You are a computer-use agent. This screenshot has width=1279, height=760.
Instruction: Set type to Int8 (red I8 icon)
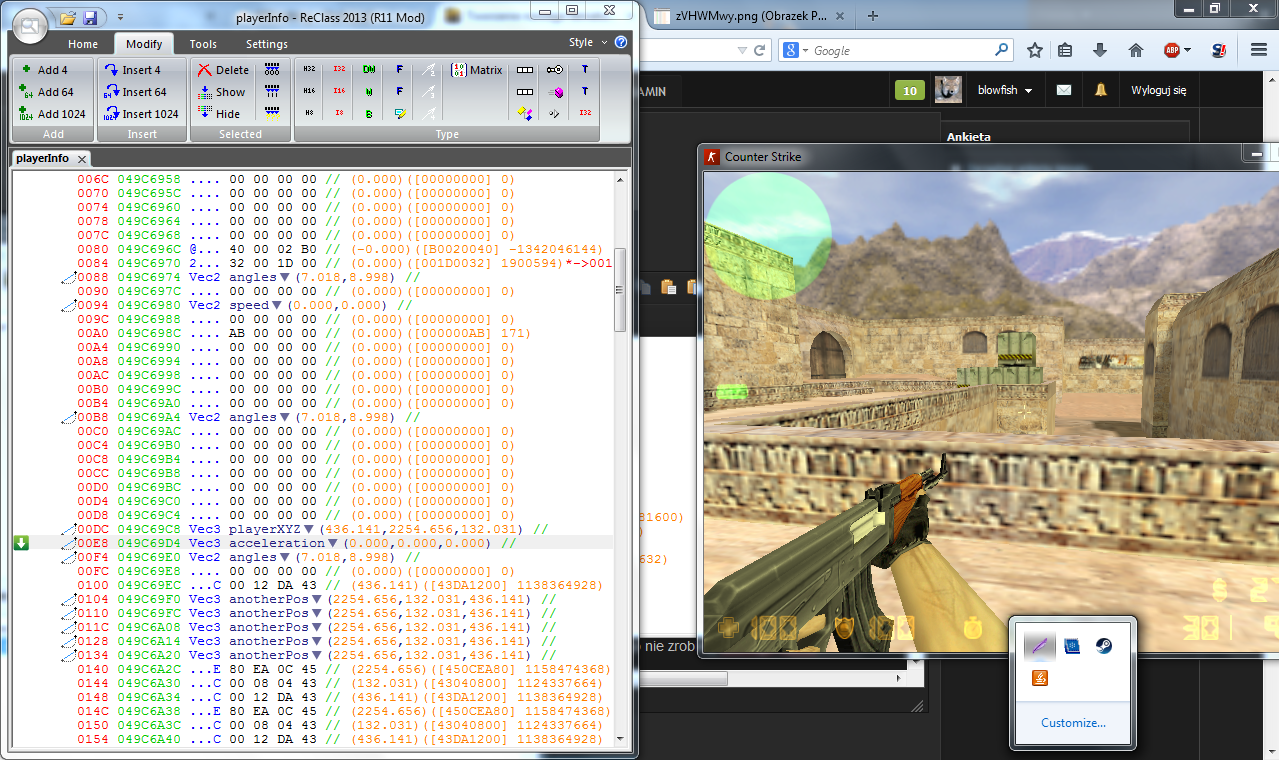pos(339,113)
